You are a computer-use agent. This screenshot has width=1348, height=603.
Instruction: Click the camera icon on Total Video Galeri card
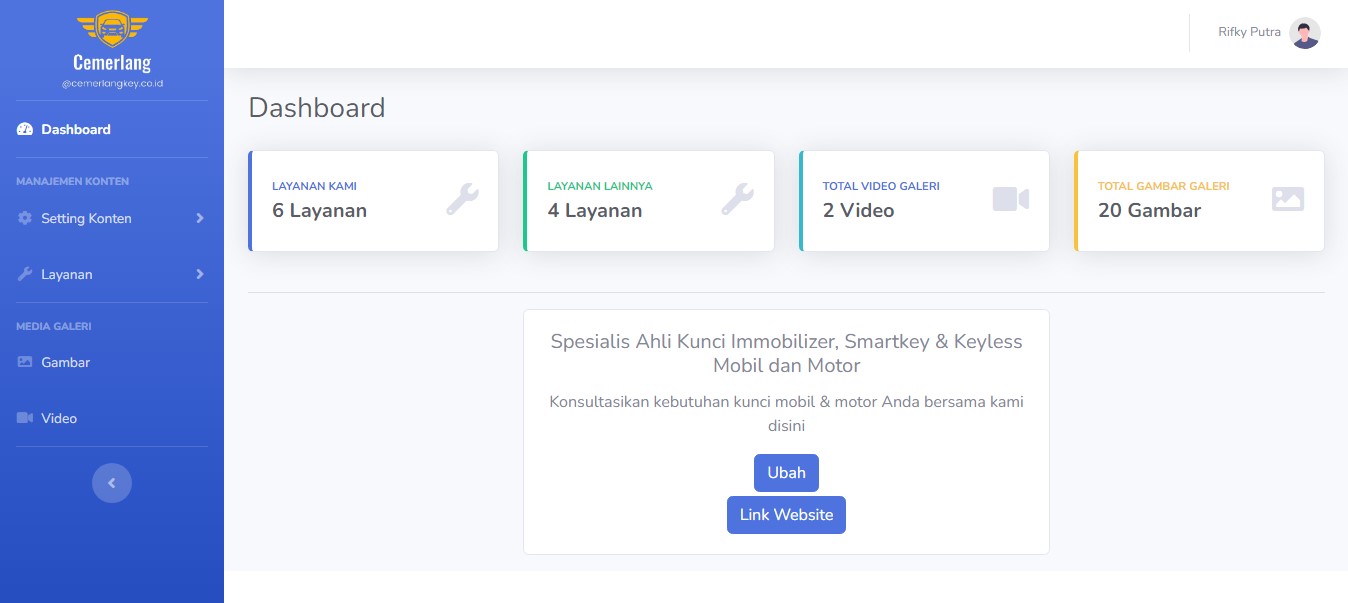[1011, 199]
